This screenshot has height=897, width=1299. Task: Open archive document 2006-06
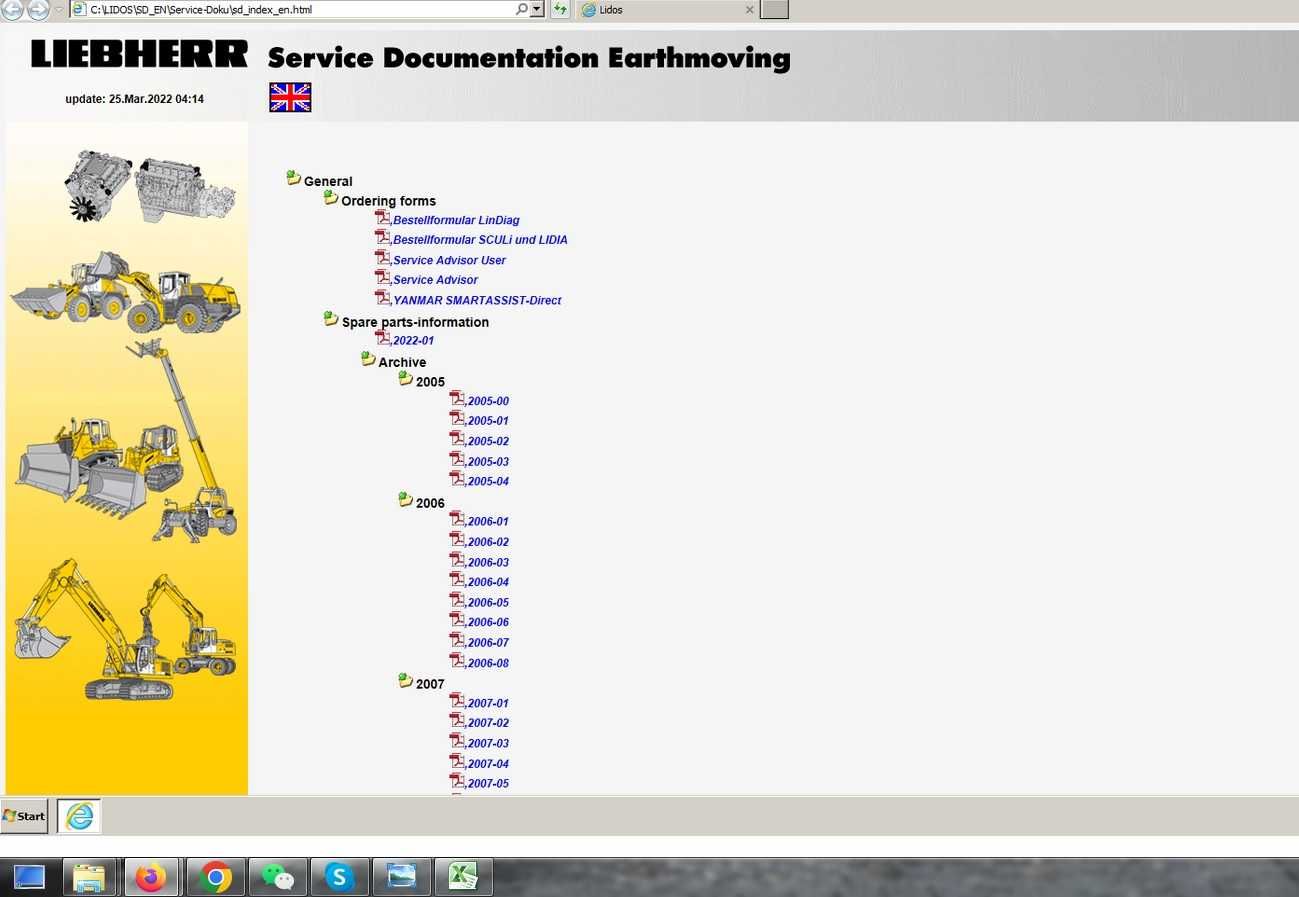click(488, 622)
